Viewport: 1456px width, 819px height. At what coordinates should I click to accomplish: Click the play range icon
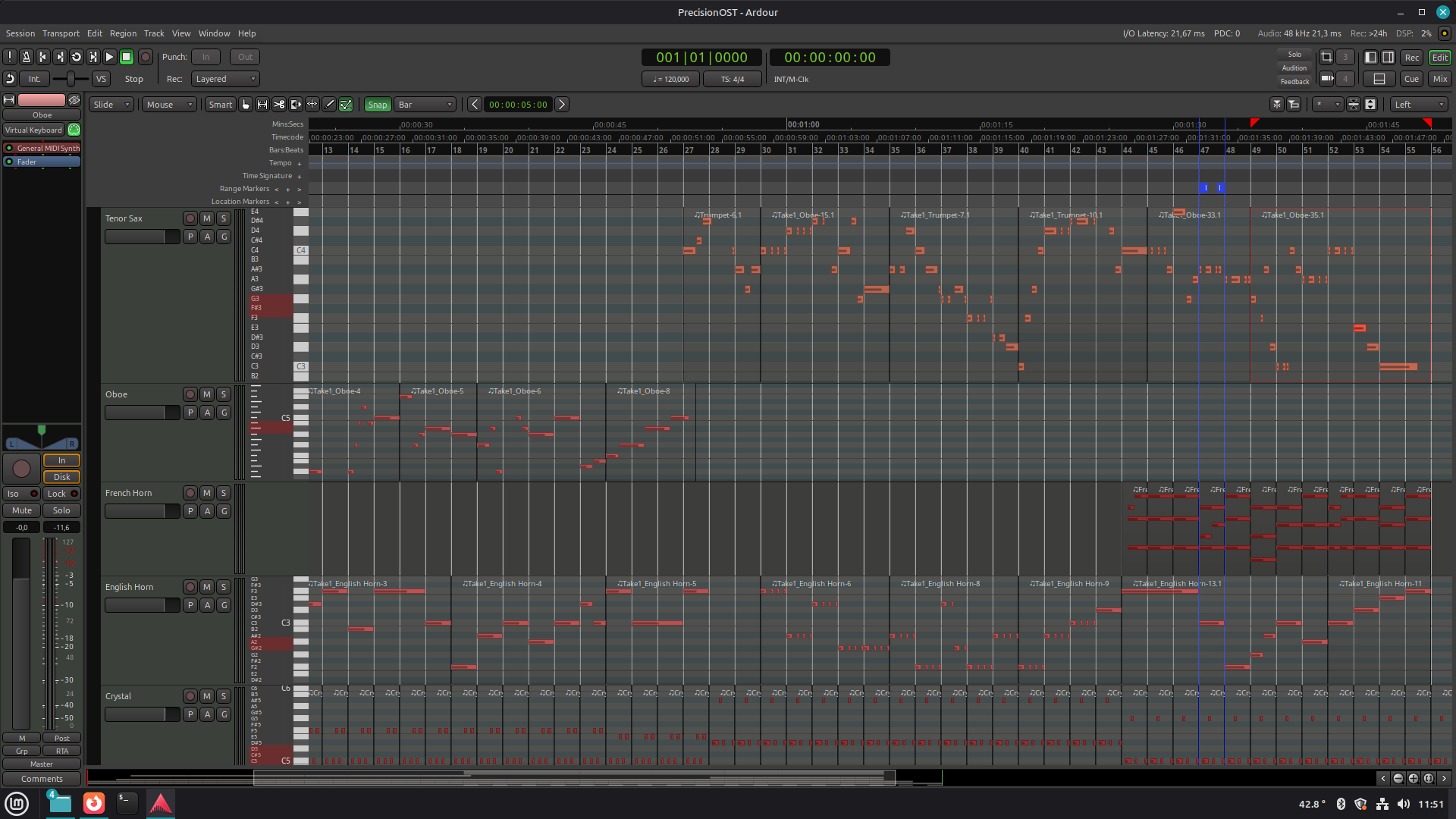pos(93,57)
